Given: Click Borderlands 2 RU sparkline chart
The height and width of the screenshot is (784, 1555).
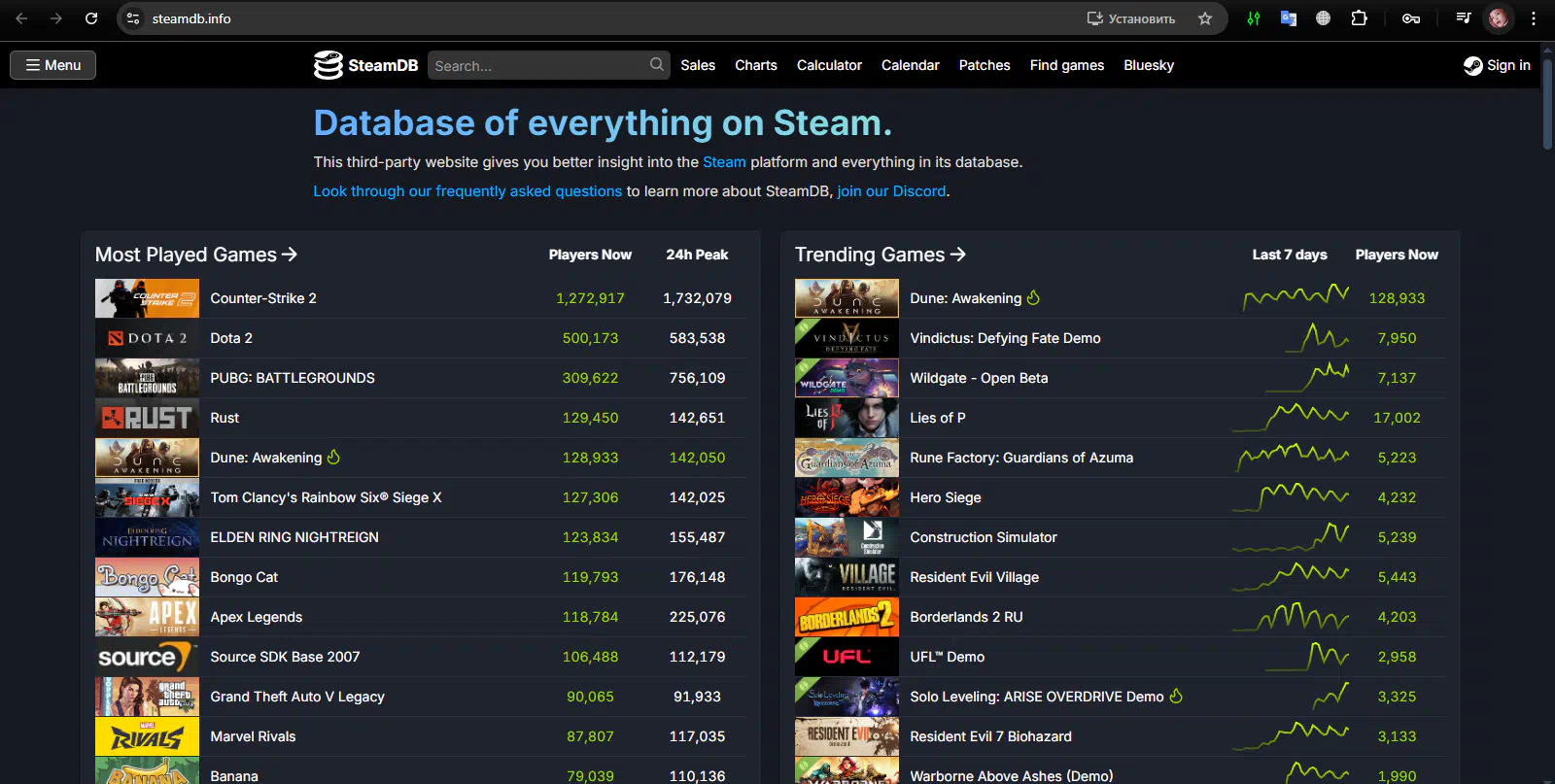Looking at the screenshot, I should click(x=1291, y=616).
